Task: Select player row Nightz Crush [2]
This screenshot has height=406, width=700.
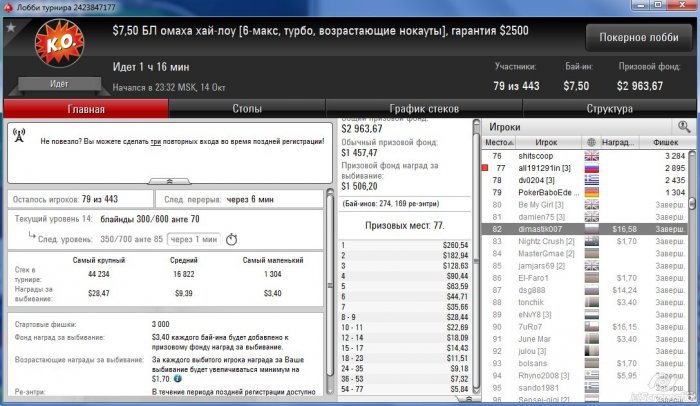Action: coord(585,241)
